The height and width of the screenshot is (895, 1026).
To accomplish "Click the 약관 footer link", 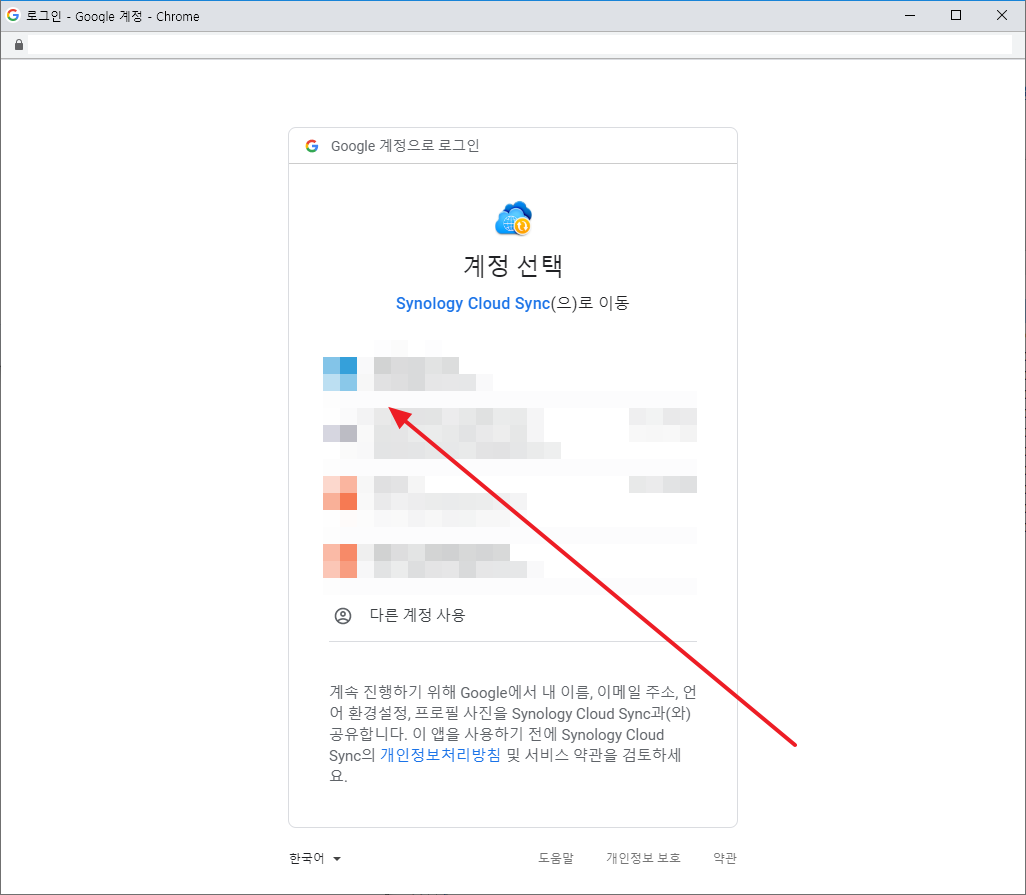I will click(x=725, y=858).
